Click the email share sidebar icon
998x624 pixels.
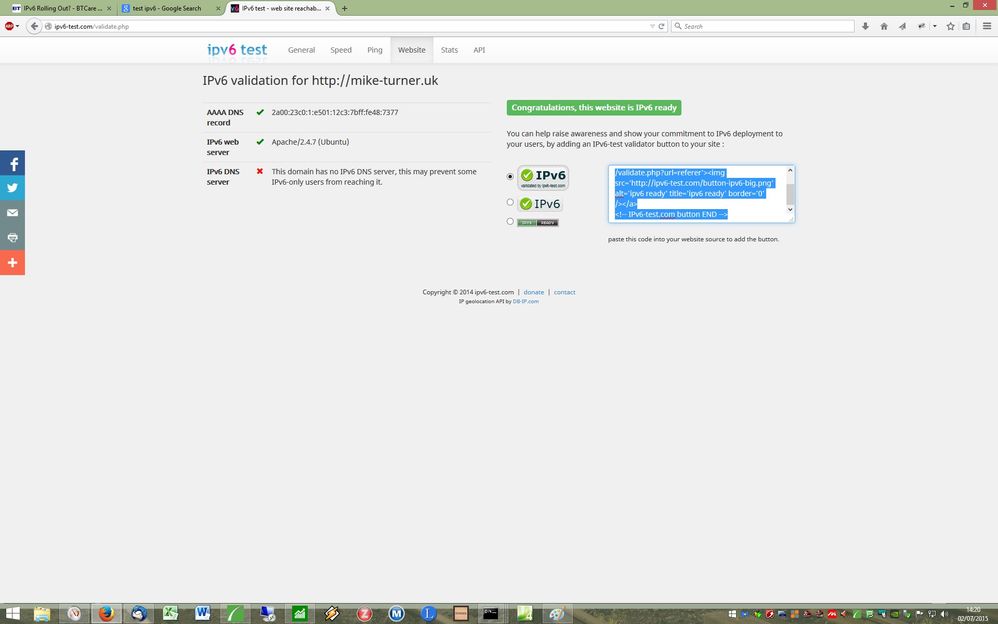point(12,213)
